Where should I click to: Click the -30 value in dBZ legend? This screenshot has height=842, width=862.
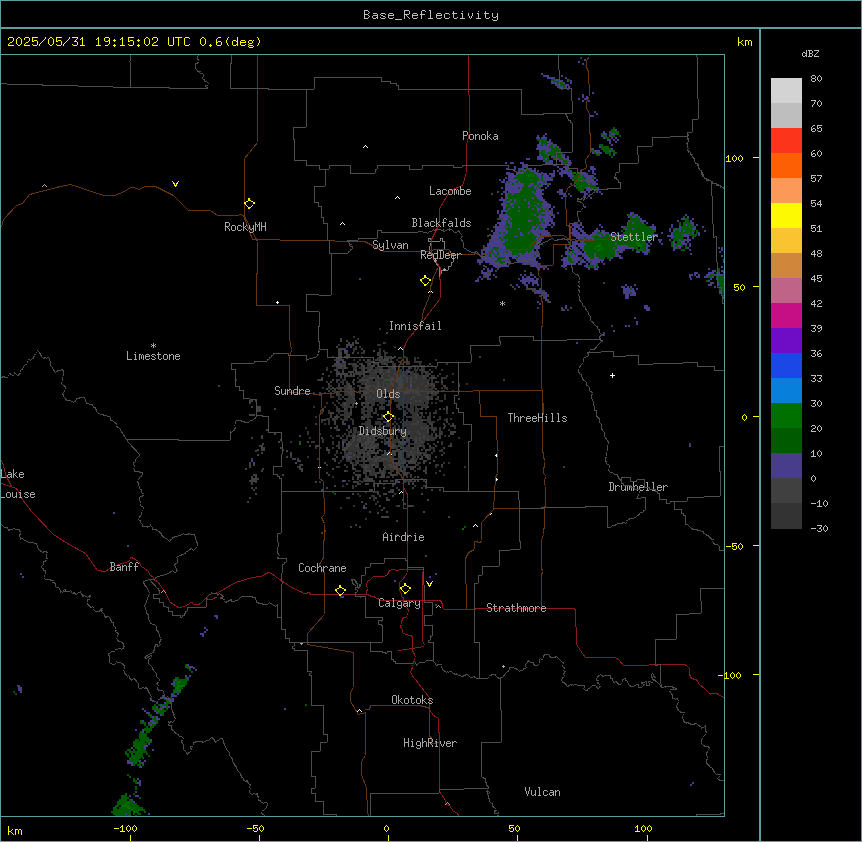coord(819,528)
